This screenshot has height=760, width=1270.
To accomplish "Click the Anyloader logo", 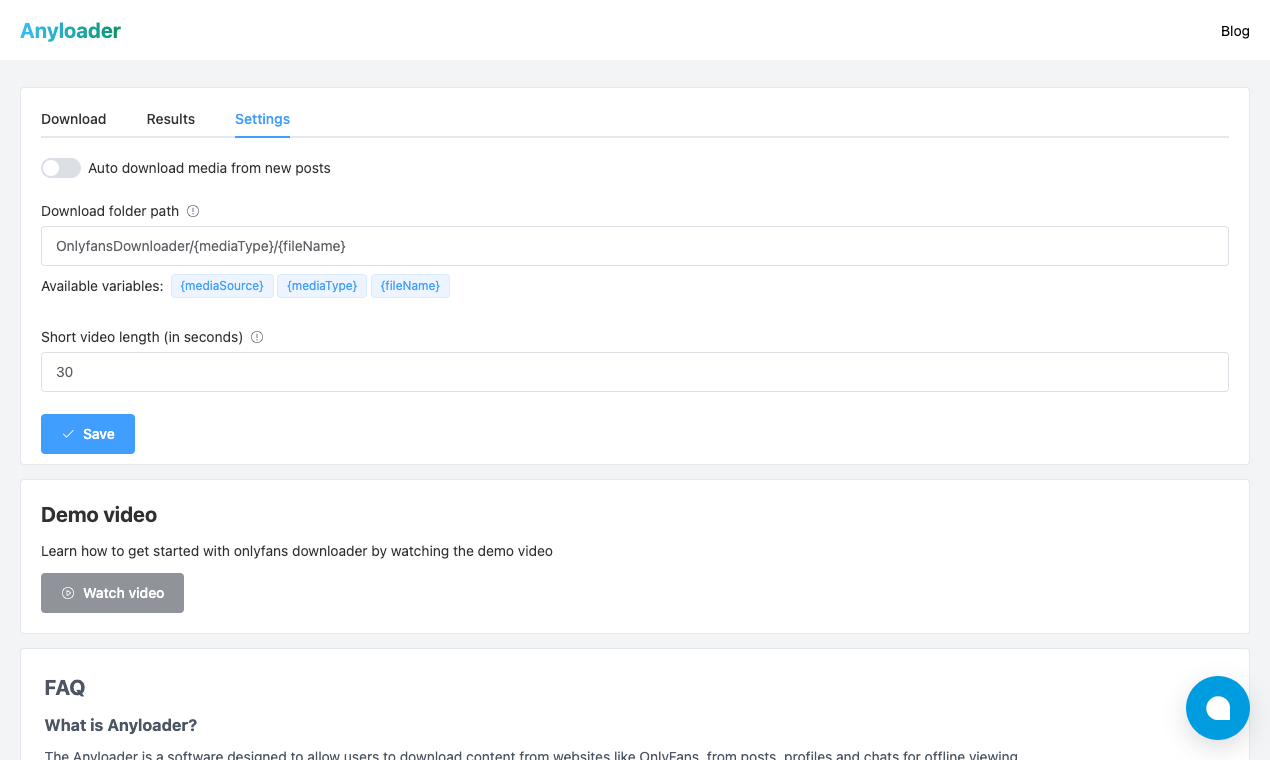I will click(x=70, y=31).
